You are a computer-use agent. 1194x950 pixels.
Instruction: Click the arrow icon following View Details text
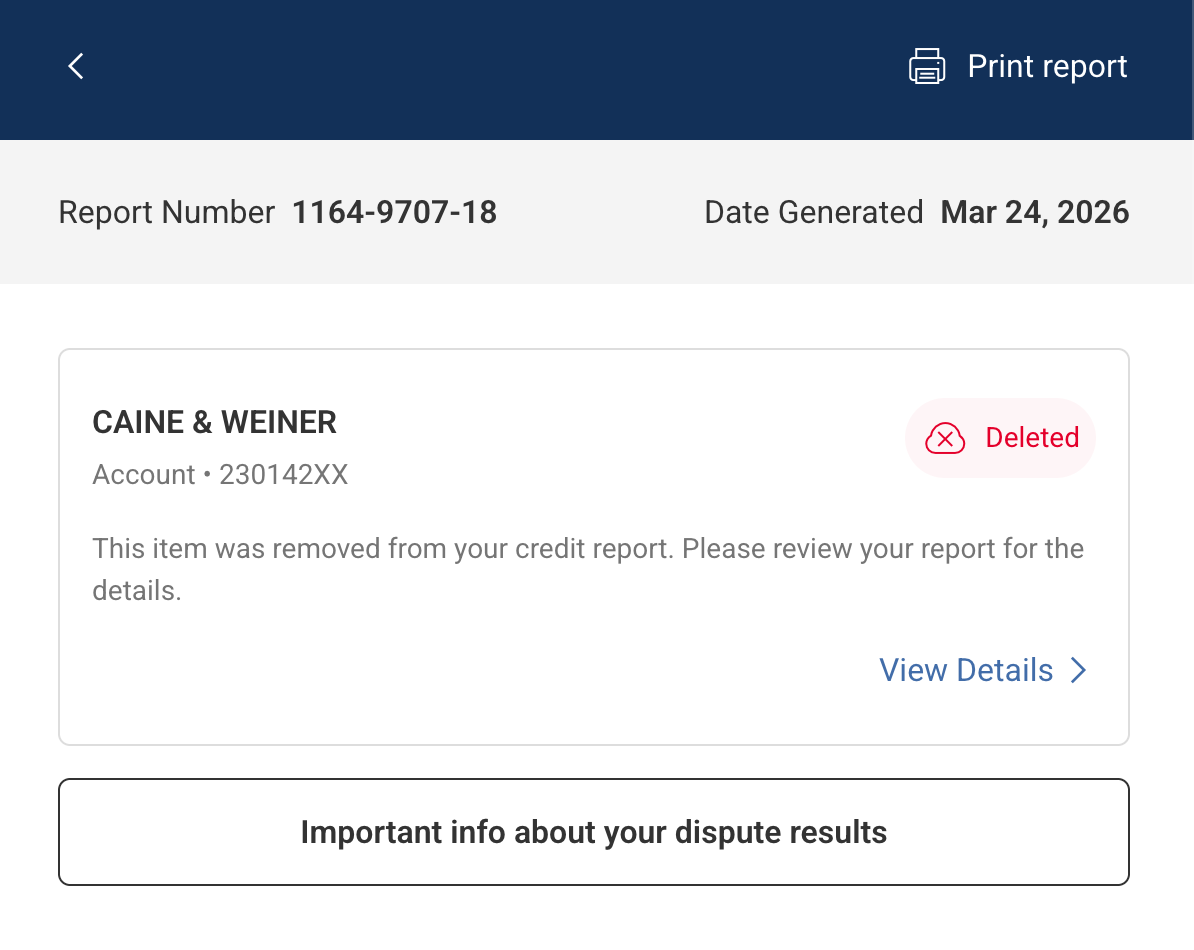tap(1078, 670)
